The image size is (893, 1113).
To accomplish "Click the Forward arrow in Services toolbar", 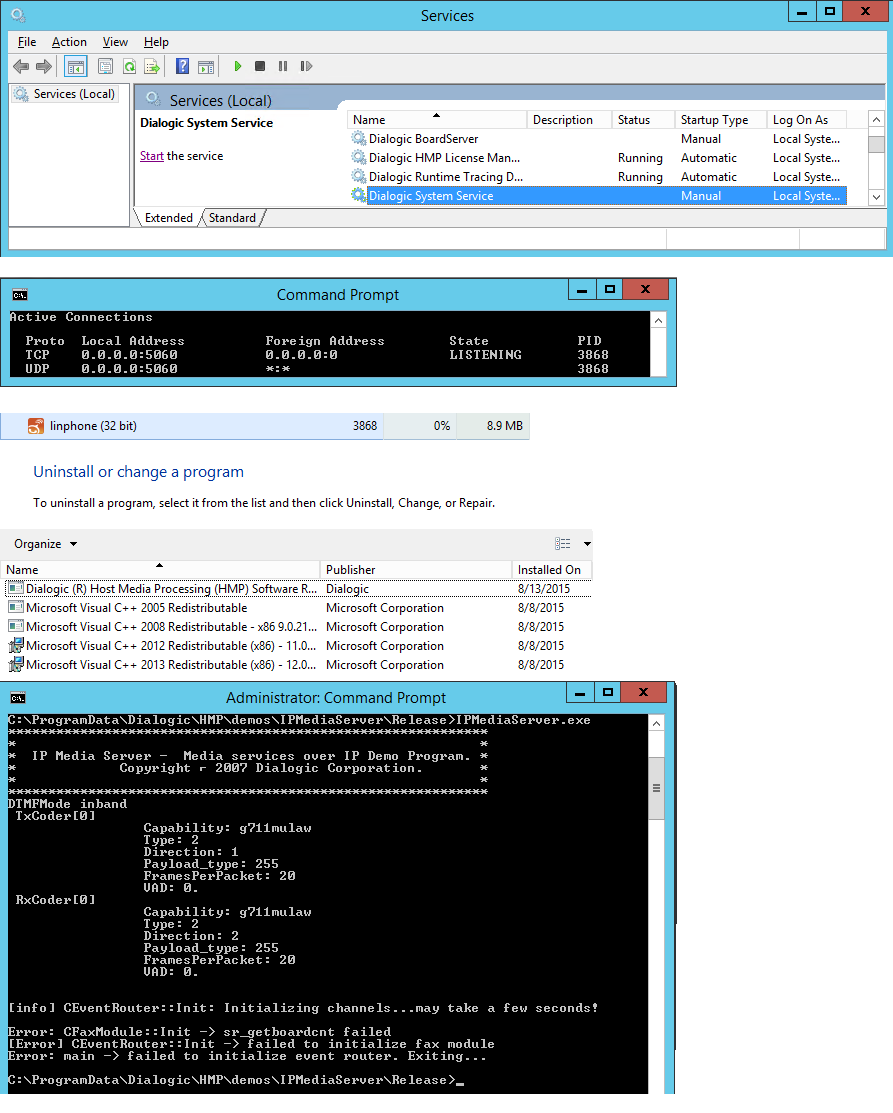I will click(x=44, y=67).
